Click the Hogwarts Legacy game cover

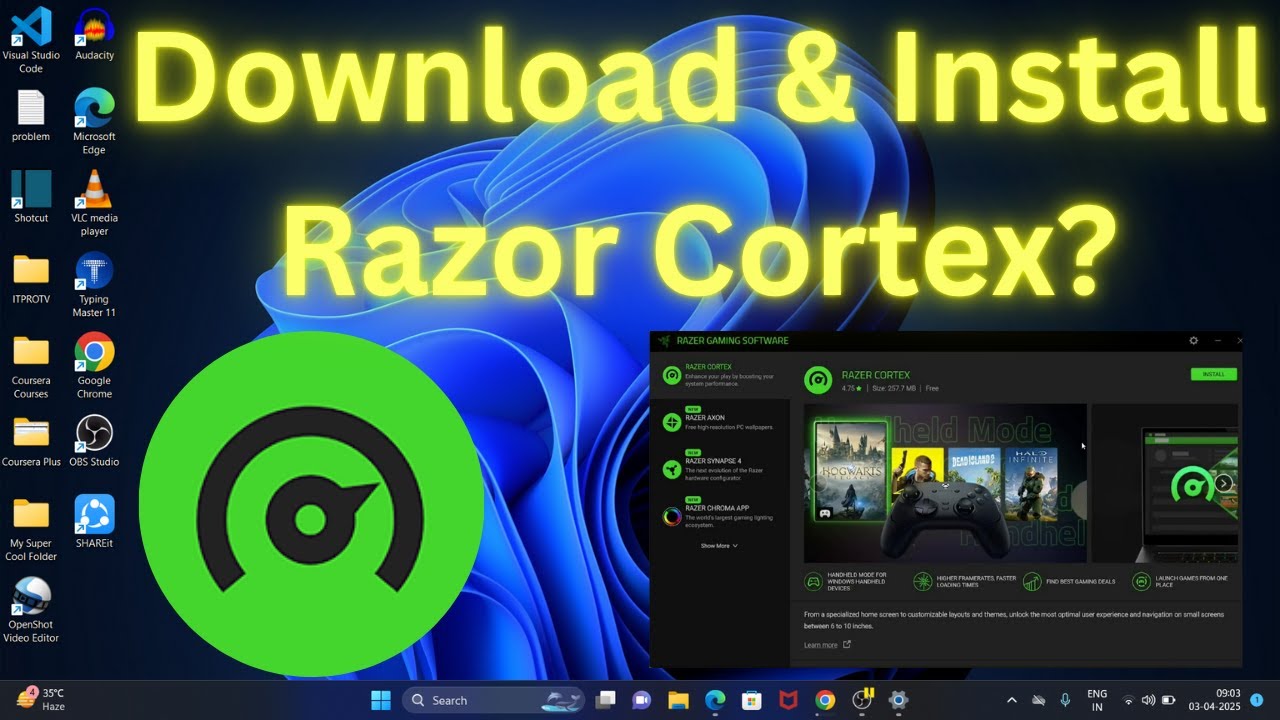[x=851, y=471]
